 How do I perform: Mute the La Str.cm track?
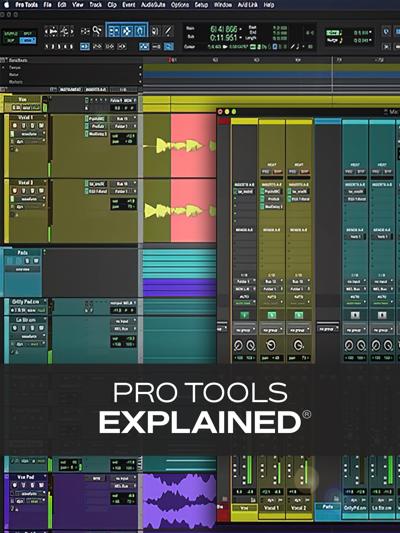click(41, 328)
